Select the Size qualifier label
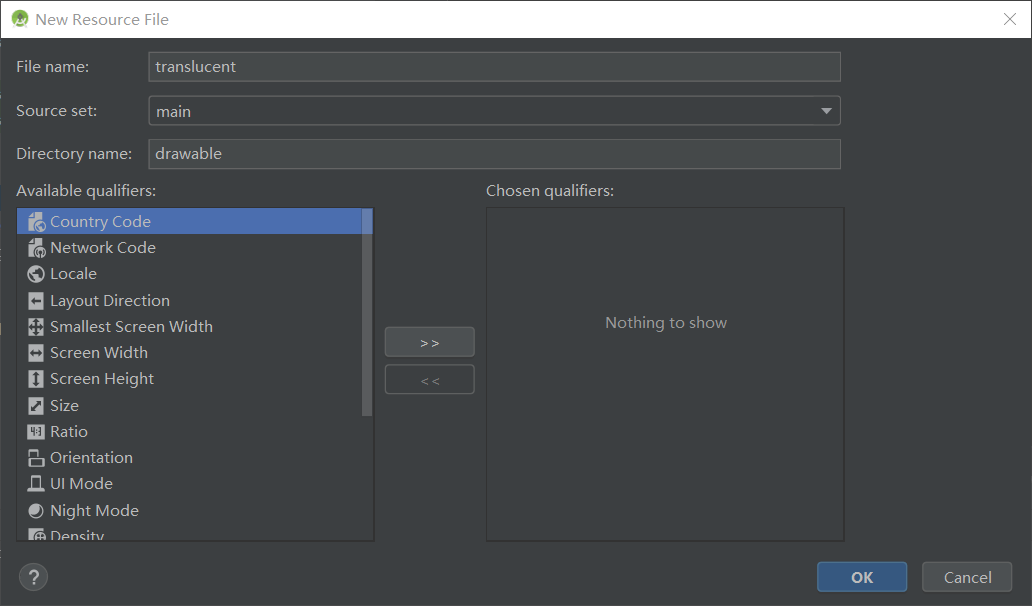This screenshot has width=1032, height=606. click(64, 406)
